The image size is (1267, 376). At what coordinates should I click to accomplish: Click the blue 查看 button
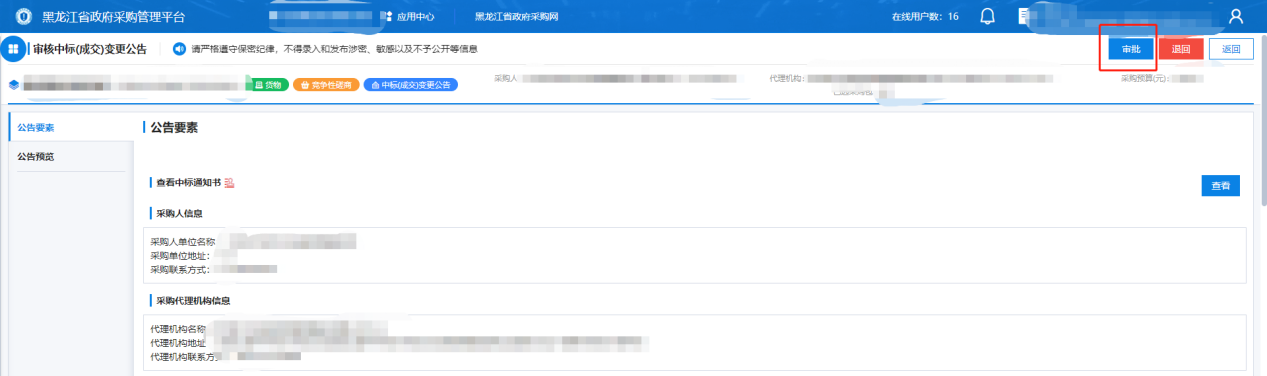point(1220,185)
